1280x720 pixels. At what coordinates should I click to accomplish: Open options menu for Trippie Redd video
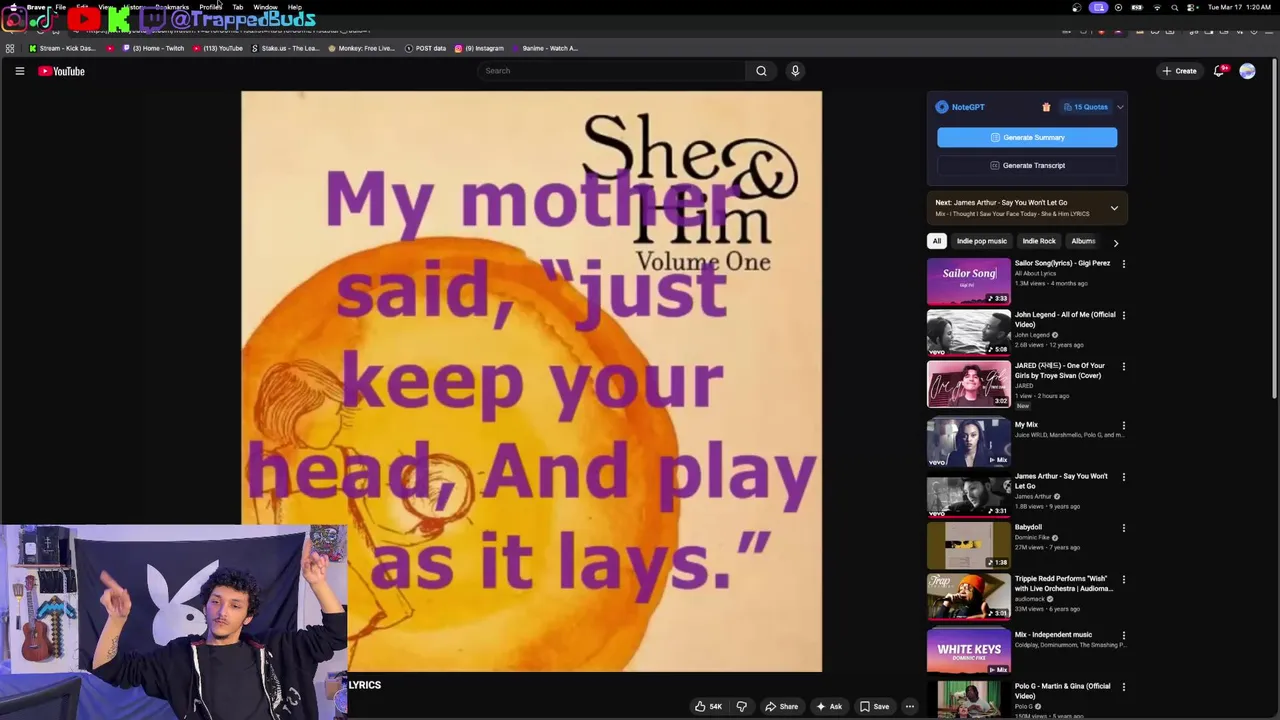pos(1123,580)
